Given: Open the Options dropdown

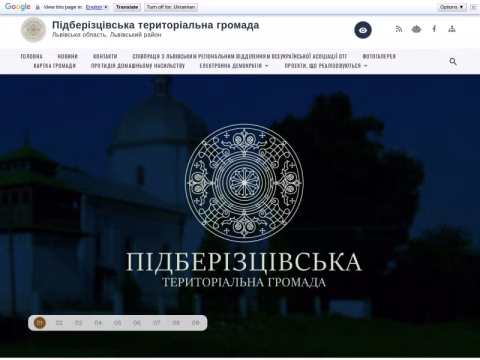Looking at the screenshot, I should tap(452, 7).
